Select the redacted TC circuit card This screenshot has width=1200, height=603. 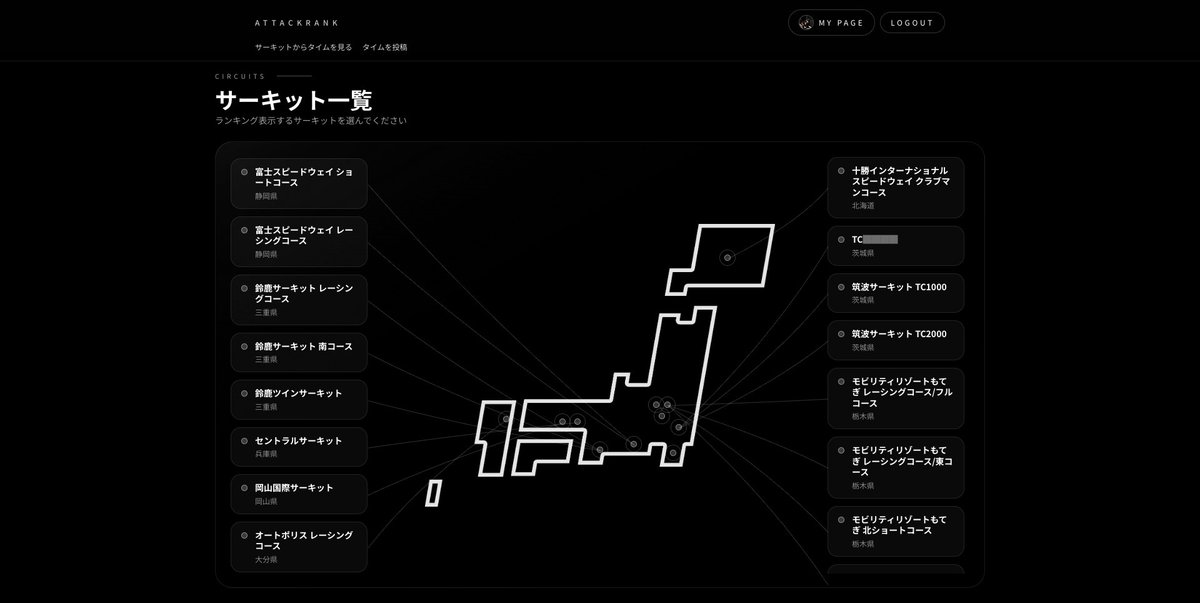pyautogui.click(x=896, y=246)
